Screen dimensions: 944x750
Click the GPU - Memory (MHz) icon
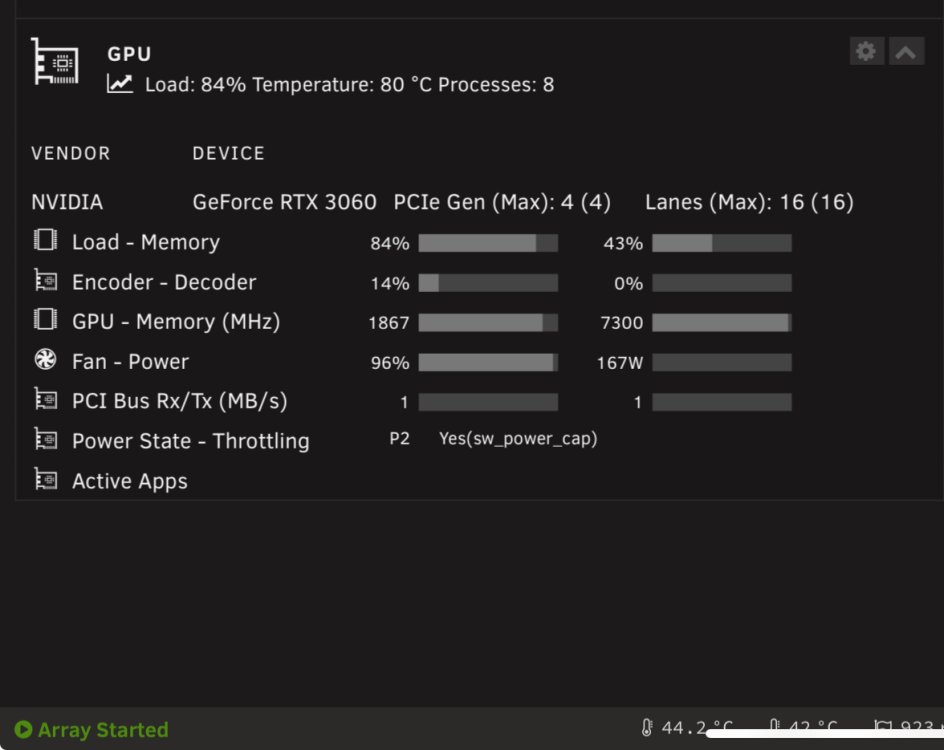pos(45,320)
